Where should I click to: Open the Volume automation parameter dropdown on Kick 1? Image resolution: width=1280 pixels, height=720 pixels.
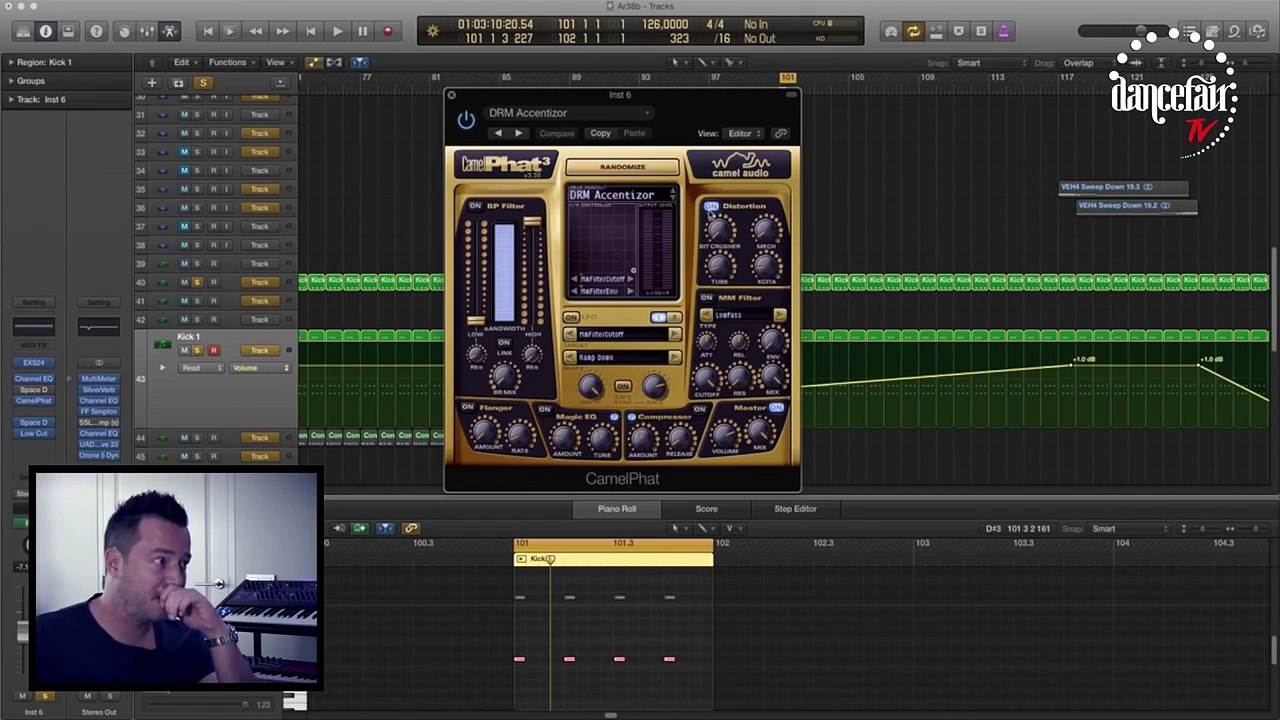pos(260,368)
